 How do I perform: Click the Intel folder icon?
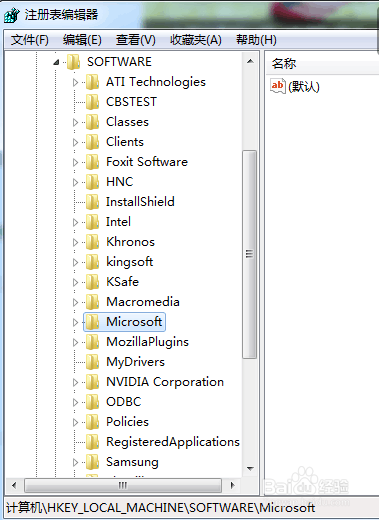92,222
